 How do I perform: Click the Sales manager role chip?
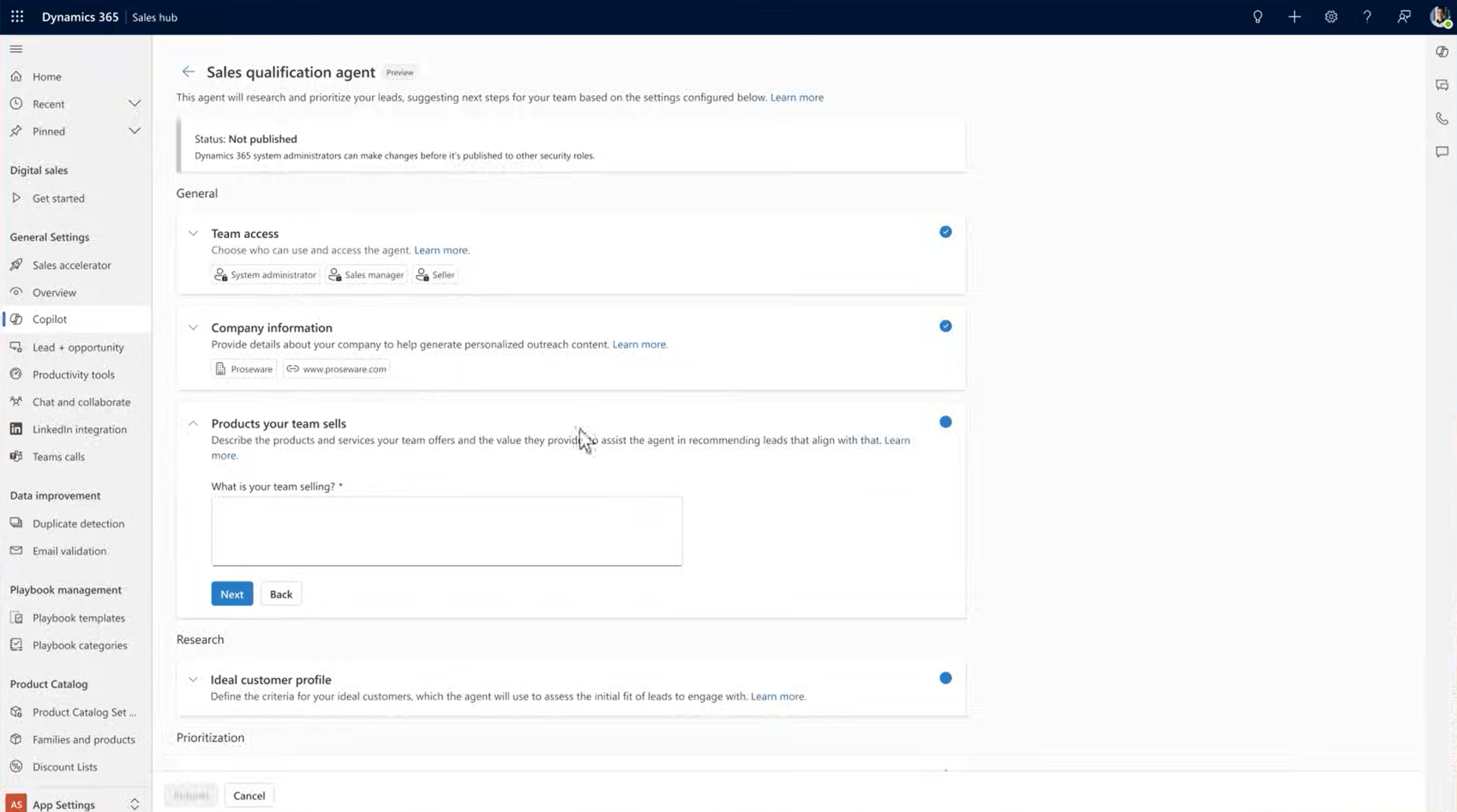366,275
